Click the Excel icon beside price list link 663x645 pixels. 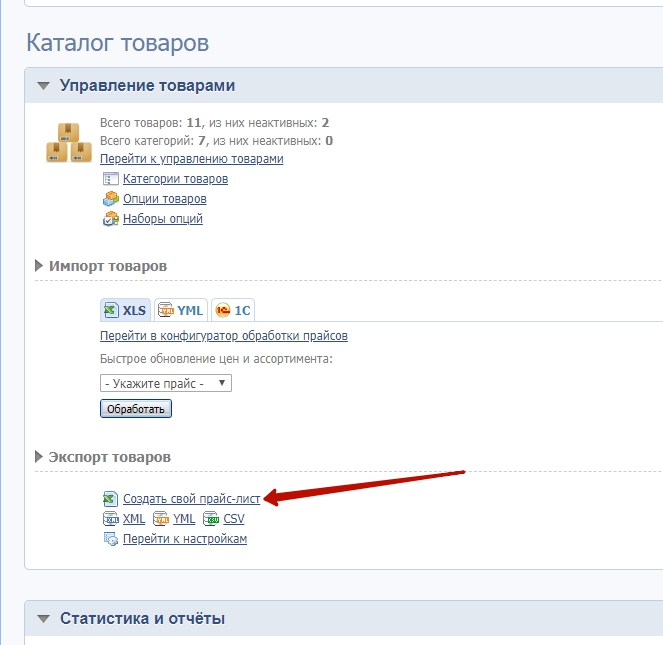click(111, 499)
